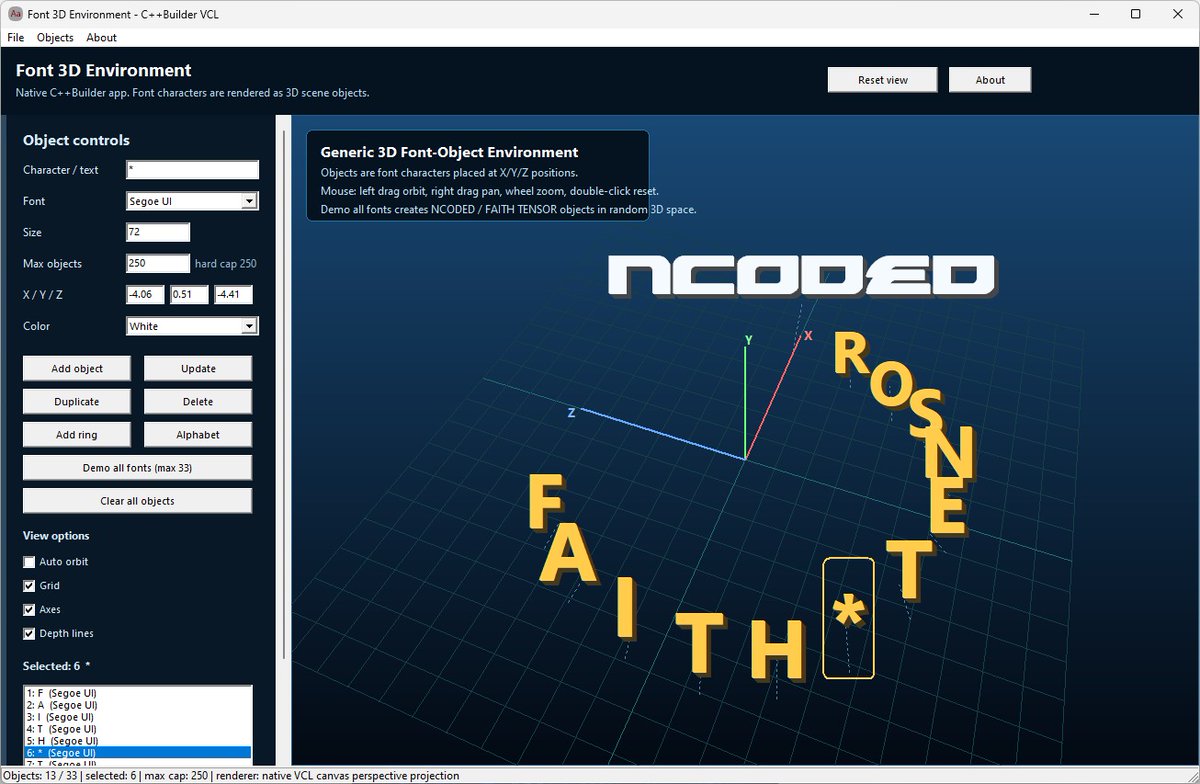Viewport: 1200px width, 784px height.
Task: Select list row '5: H (Segoe UI)'
Action: click(137, 740)
